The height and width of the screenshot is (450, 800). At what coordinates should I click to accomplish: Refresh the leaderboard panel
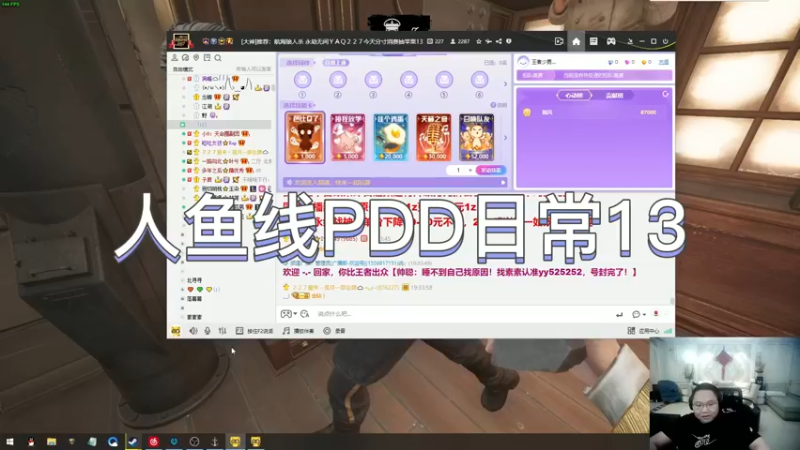(x=665, y=94)
